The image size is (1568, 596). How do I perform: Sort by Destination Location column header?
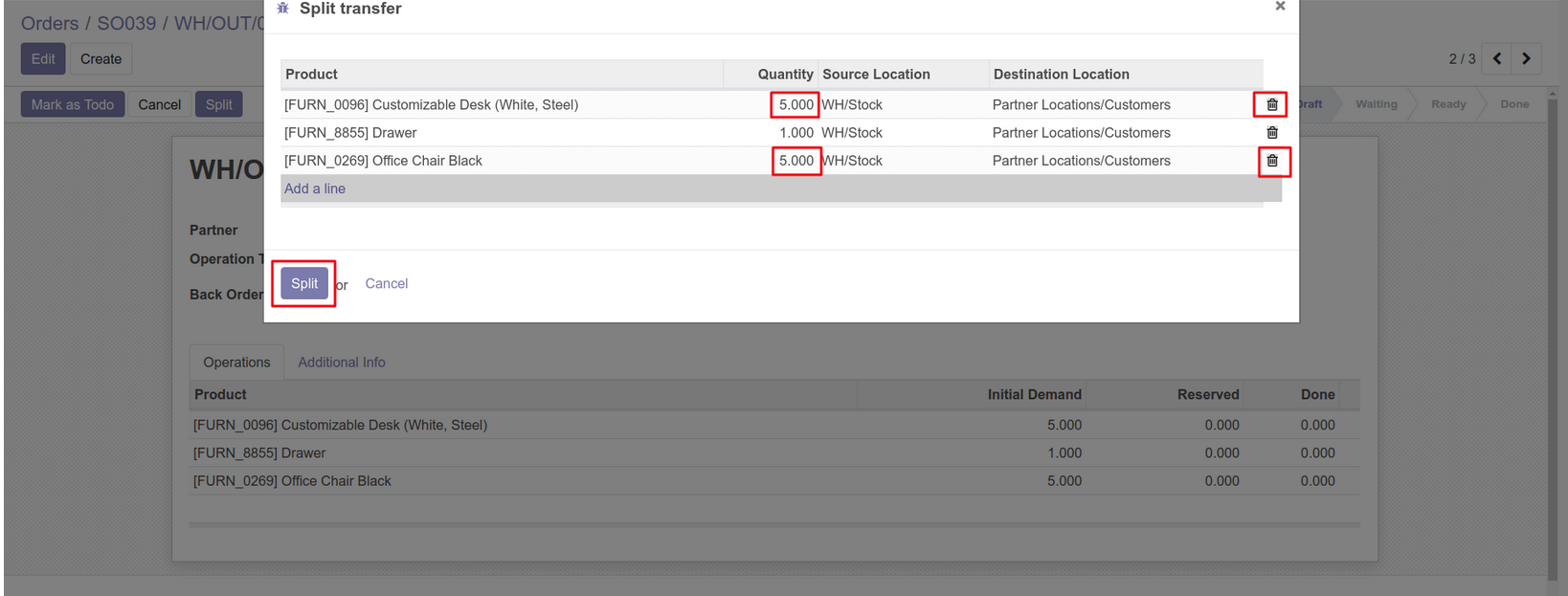click(x=1061, y=75)
